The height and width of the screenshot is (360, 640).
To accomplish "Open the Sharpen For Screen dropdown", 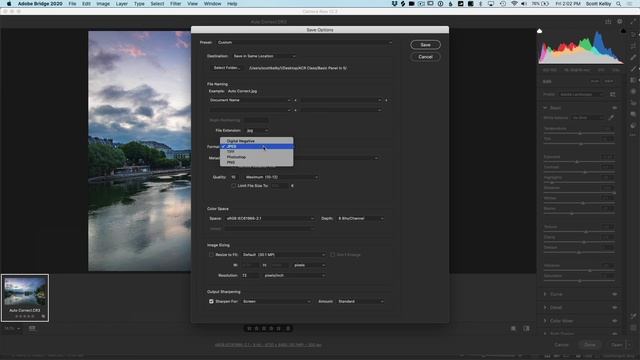I will pyautogui.click(x=276, y=302).
